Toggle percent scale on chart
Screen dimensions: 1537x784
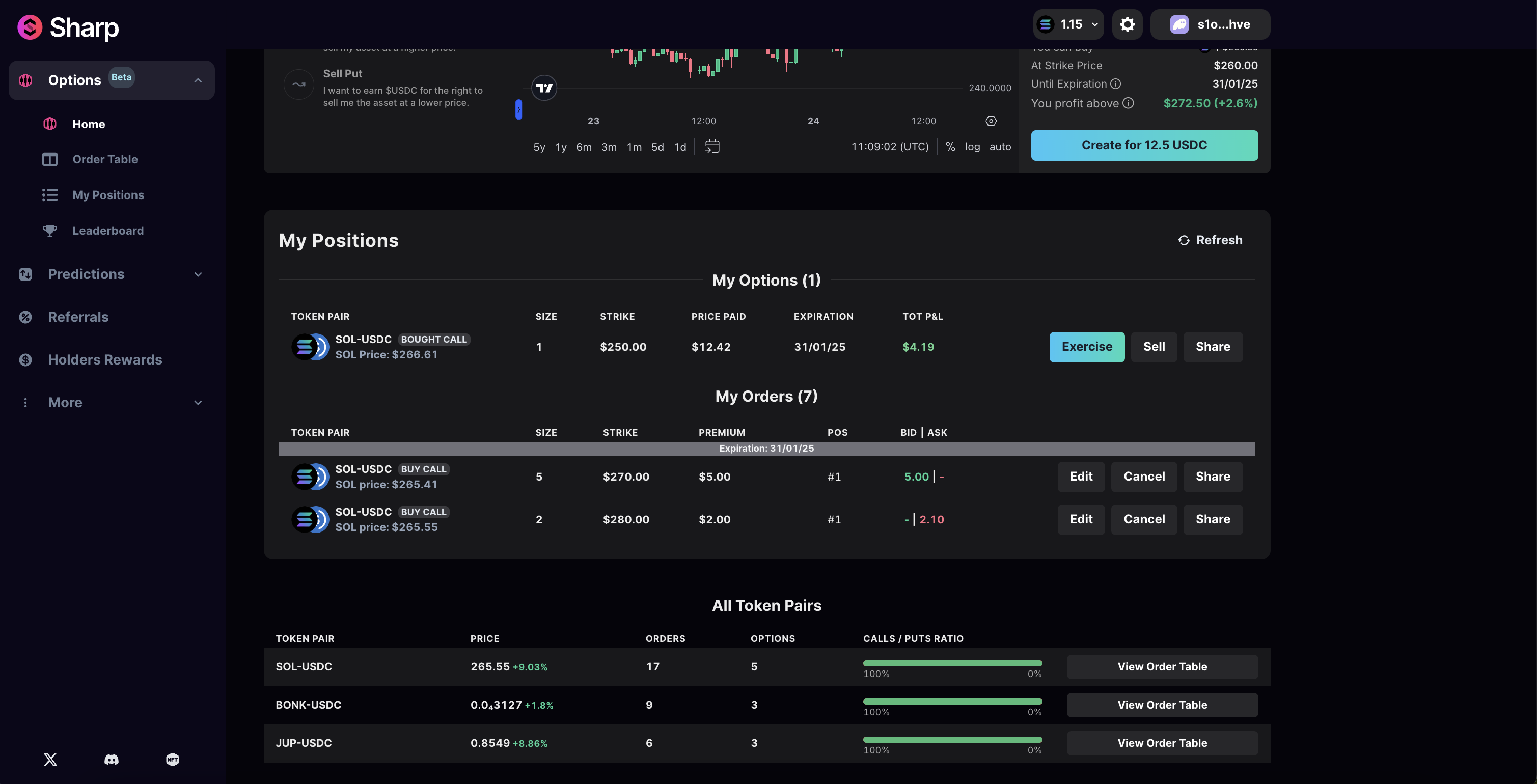click(950, 147)
